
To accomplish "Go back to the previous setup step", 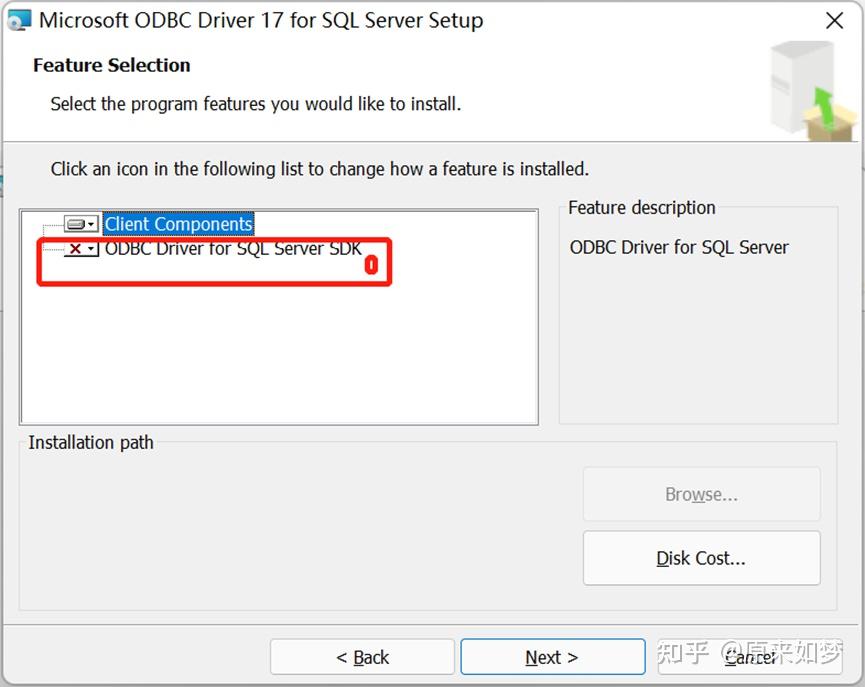I will [x=362, y=657].
